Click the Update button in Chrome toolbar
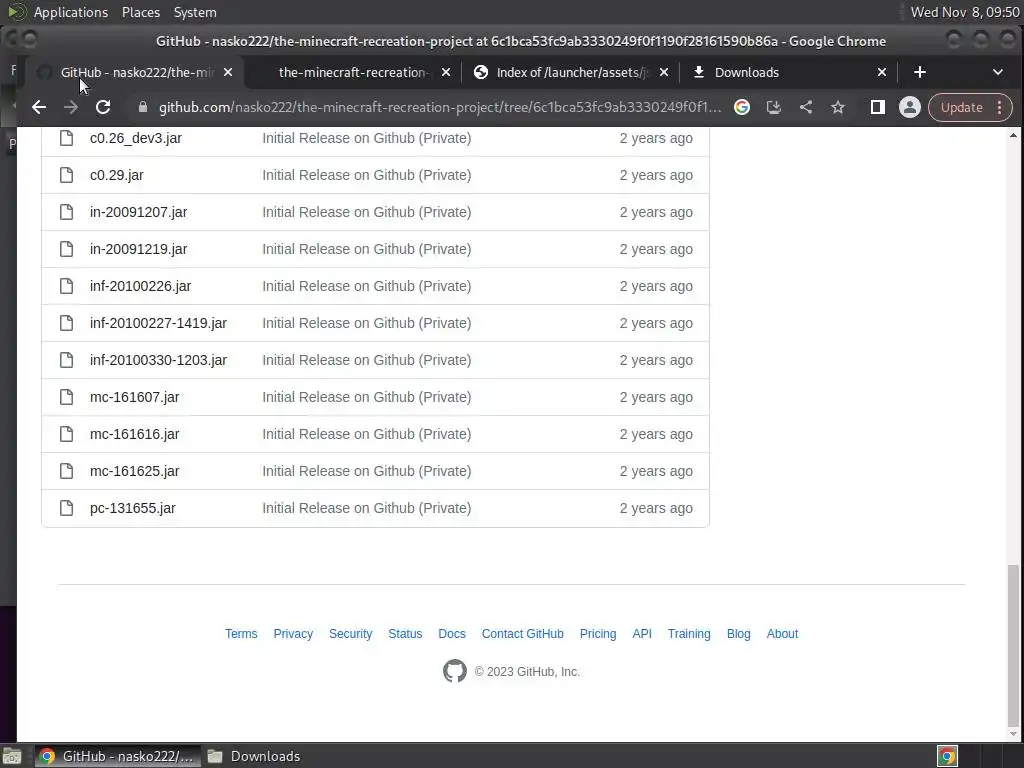1024x768 pixels. [961, 107]
